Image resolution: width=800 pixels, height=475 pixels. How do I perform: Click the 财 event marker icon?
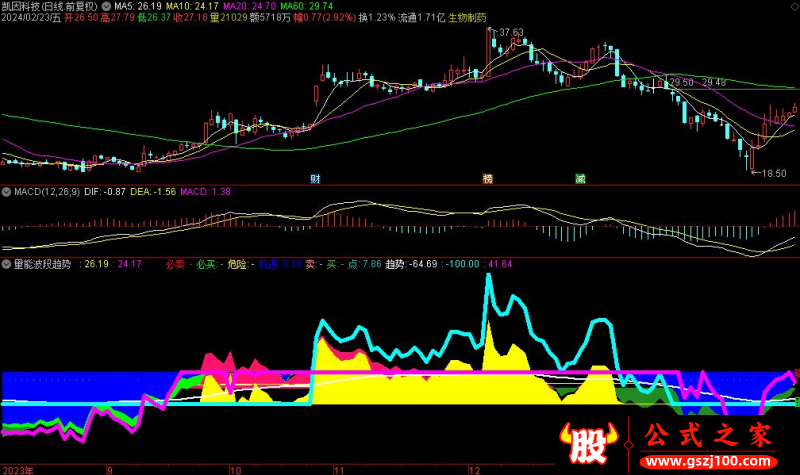[316, 179]
